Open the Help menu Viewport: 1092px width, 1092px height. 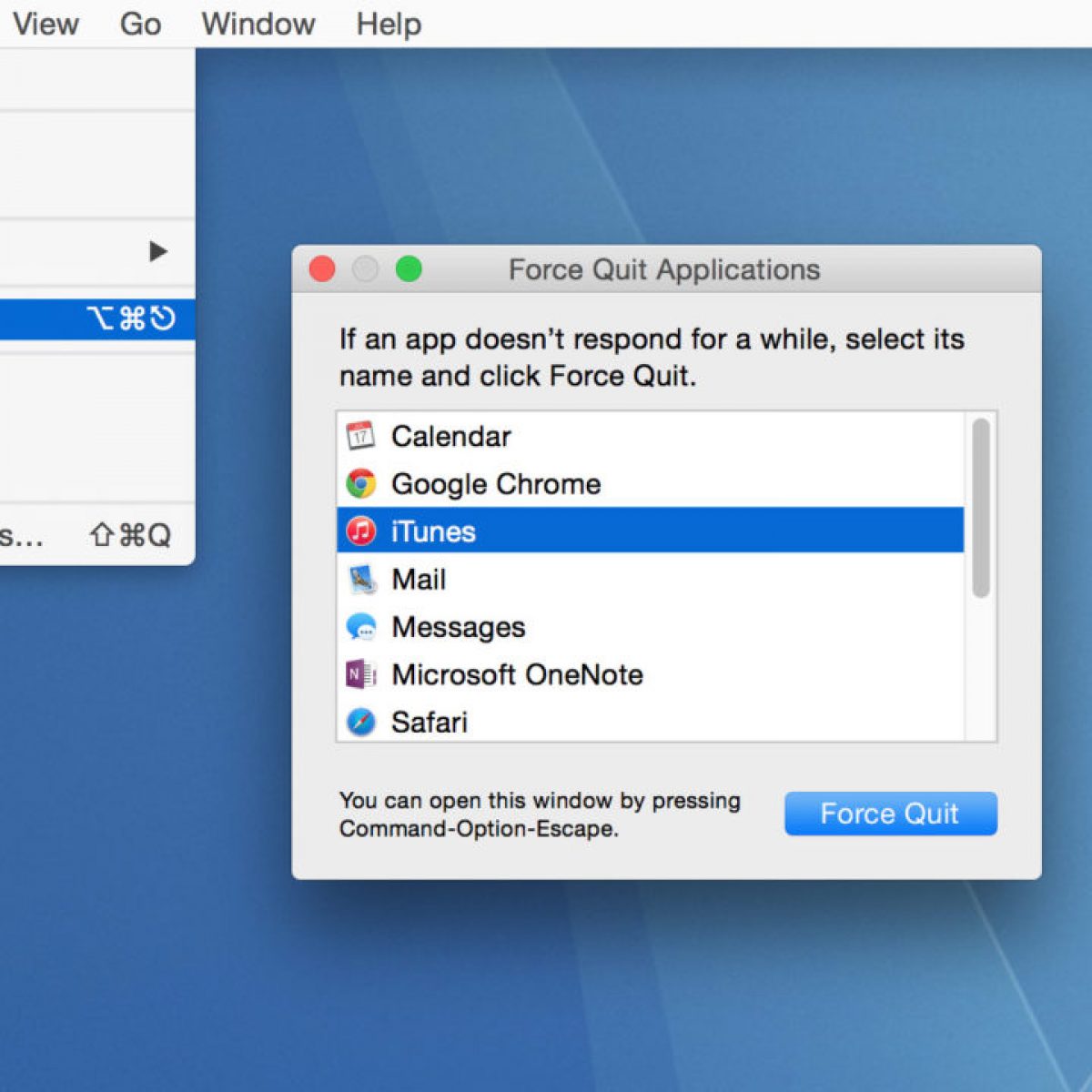point(389,24)
